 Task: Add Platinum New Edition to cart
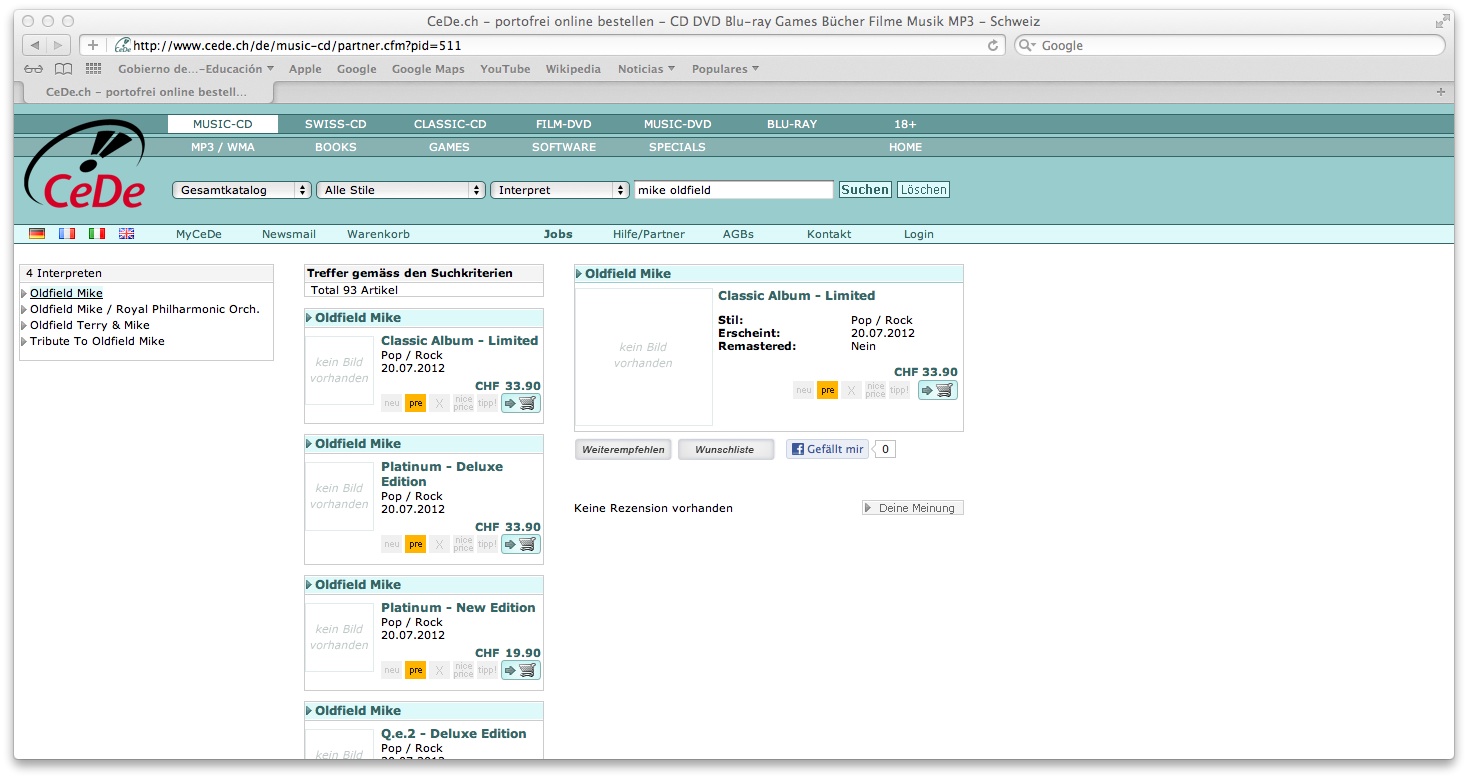(x=521, y=670)
